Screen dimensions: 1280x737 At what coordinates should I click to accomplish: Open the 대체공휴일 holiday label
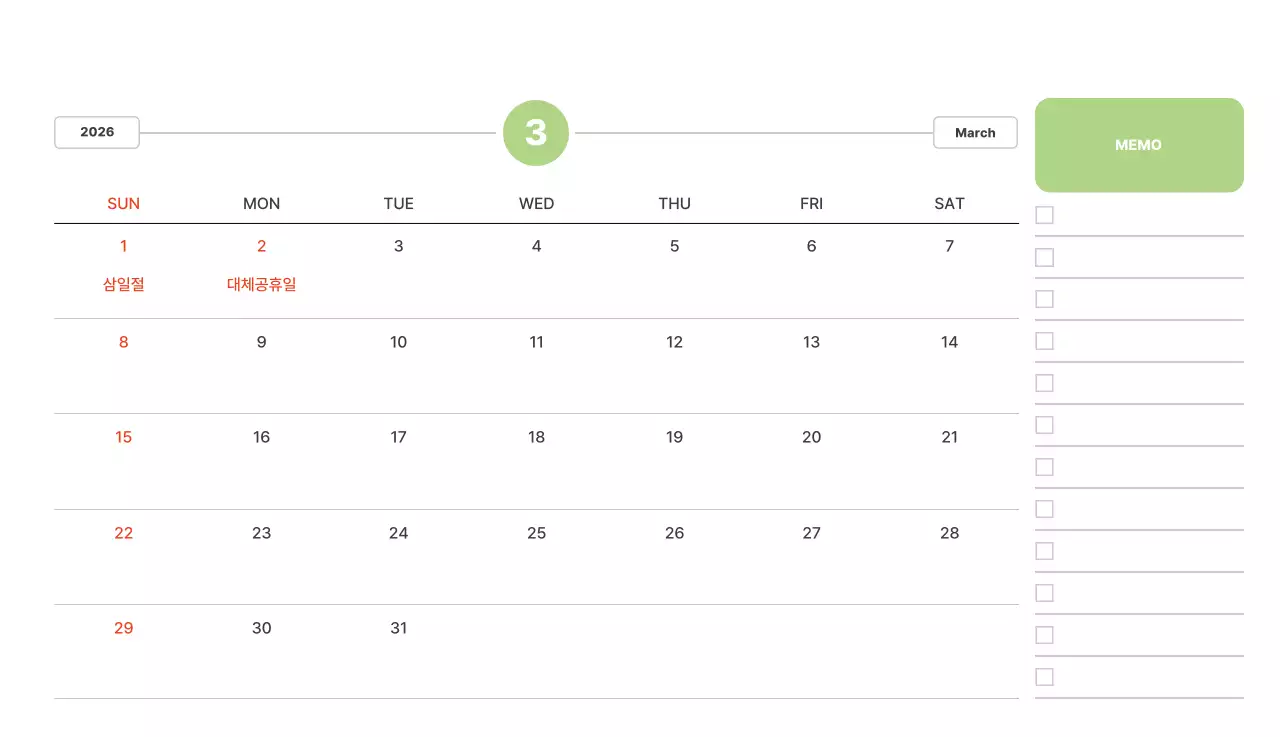coord(261,284)
